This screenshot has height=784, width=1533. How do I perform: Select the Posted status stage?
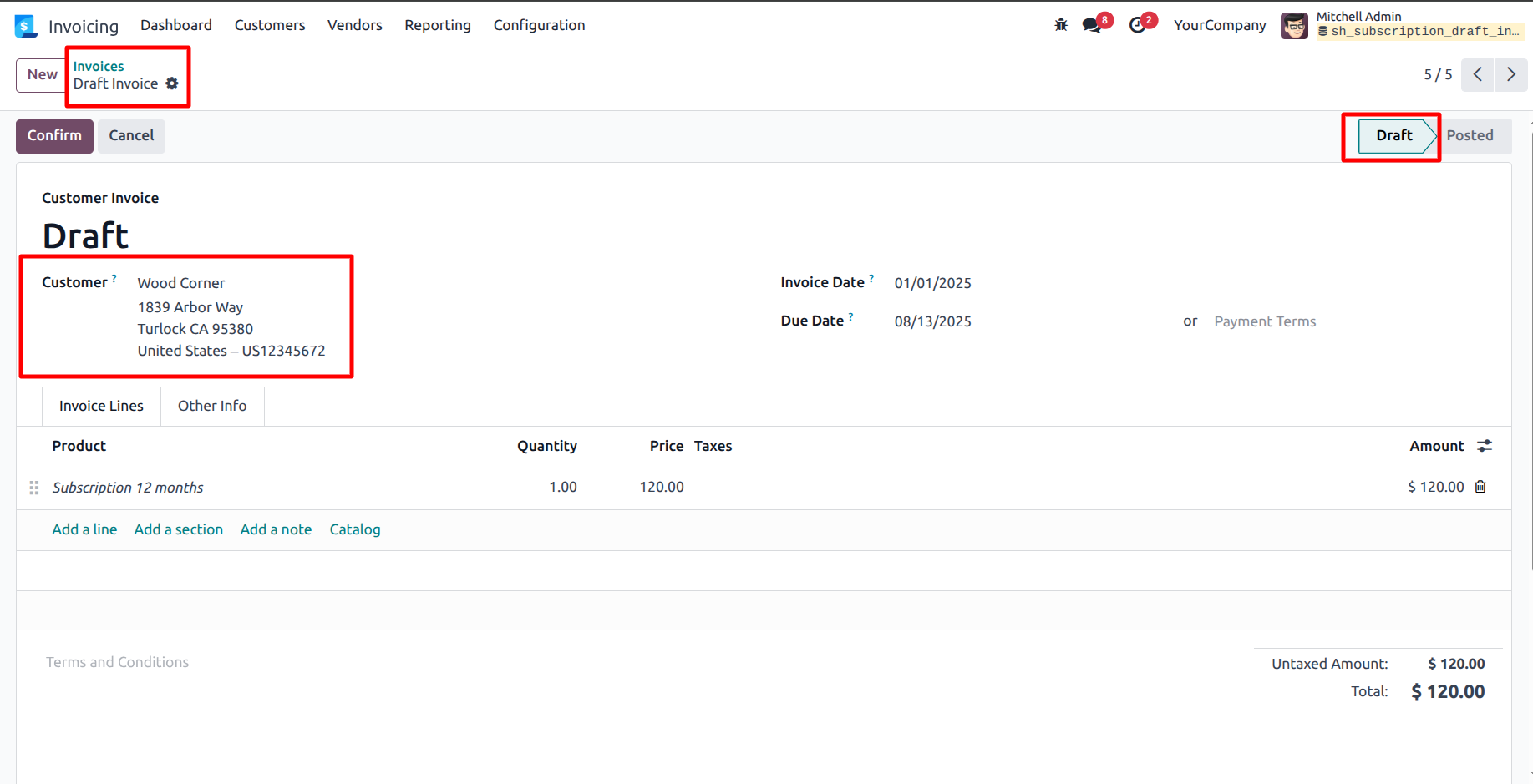(x=1470, y=135)
